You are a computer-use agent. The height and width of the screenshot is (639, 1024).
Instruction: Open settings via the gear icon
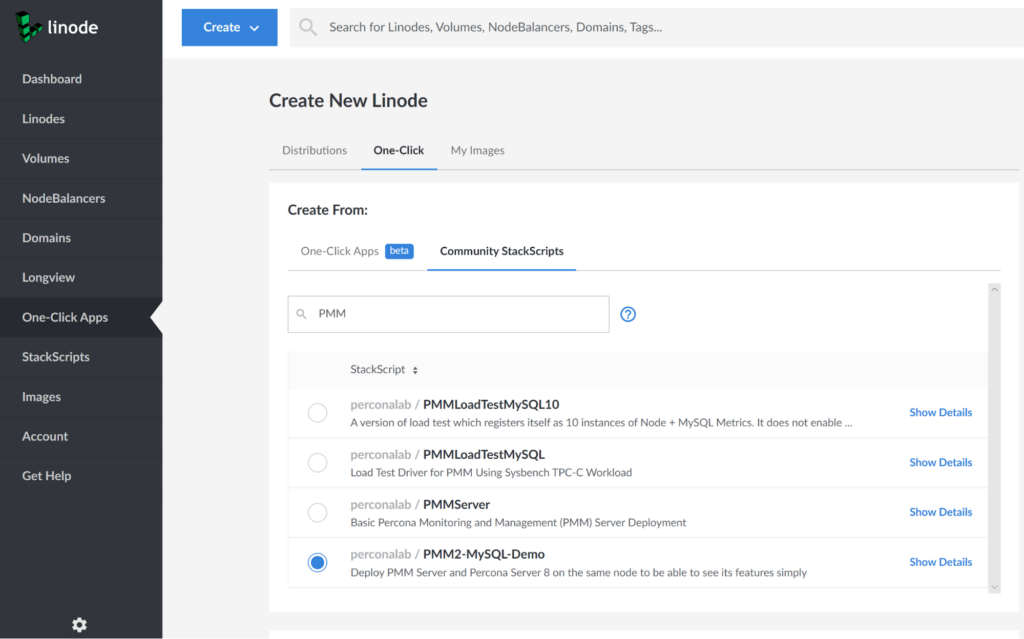[80, 624]
